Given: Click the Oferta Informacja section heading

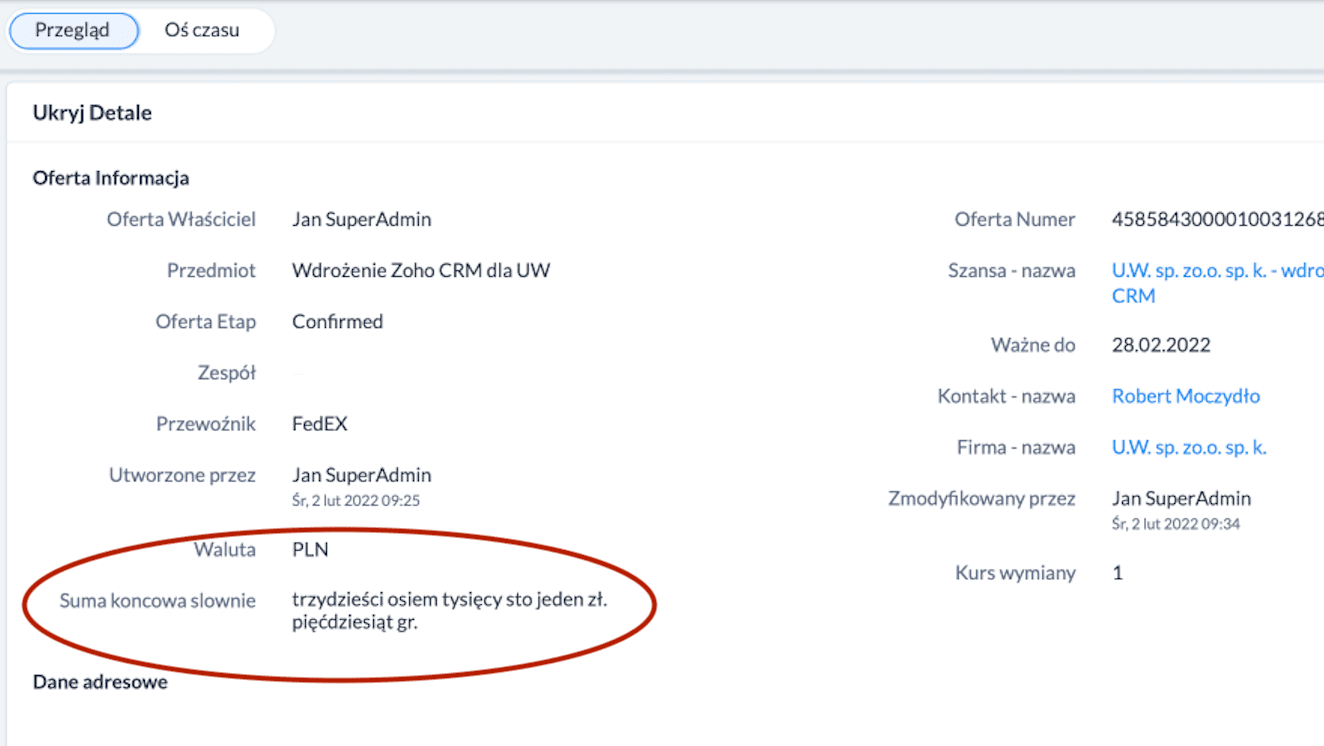Looking at the screenshot, I should point(111,178).
